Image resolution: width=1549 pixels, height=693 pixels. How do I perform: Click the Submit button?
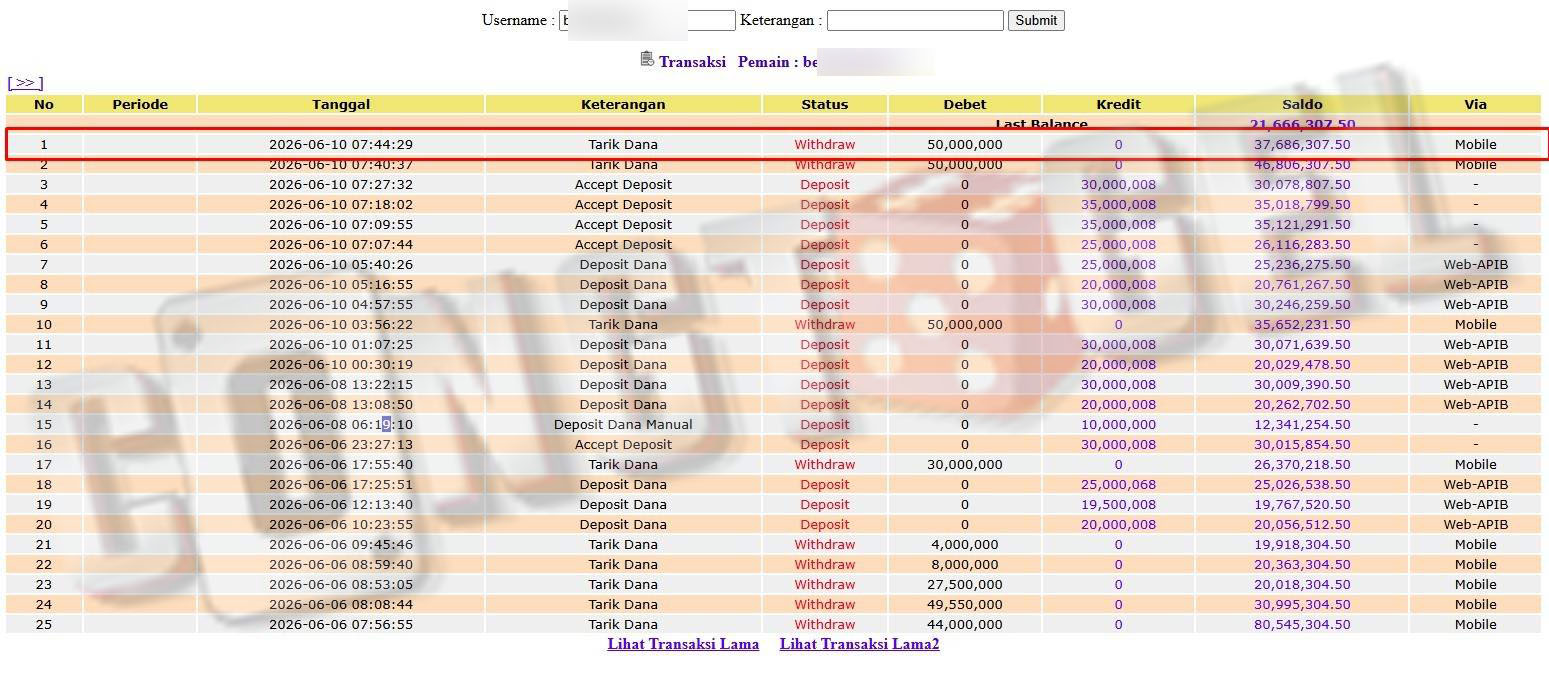click(x=1036, y=20)
